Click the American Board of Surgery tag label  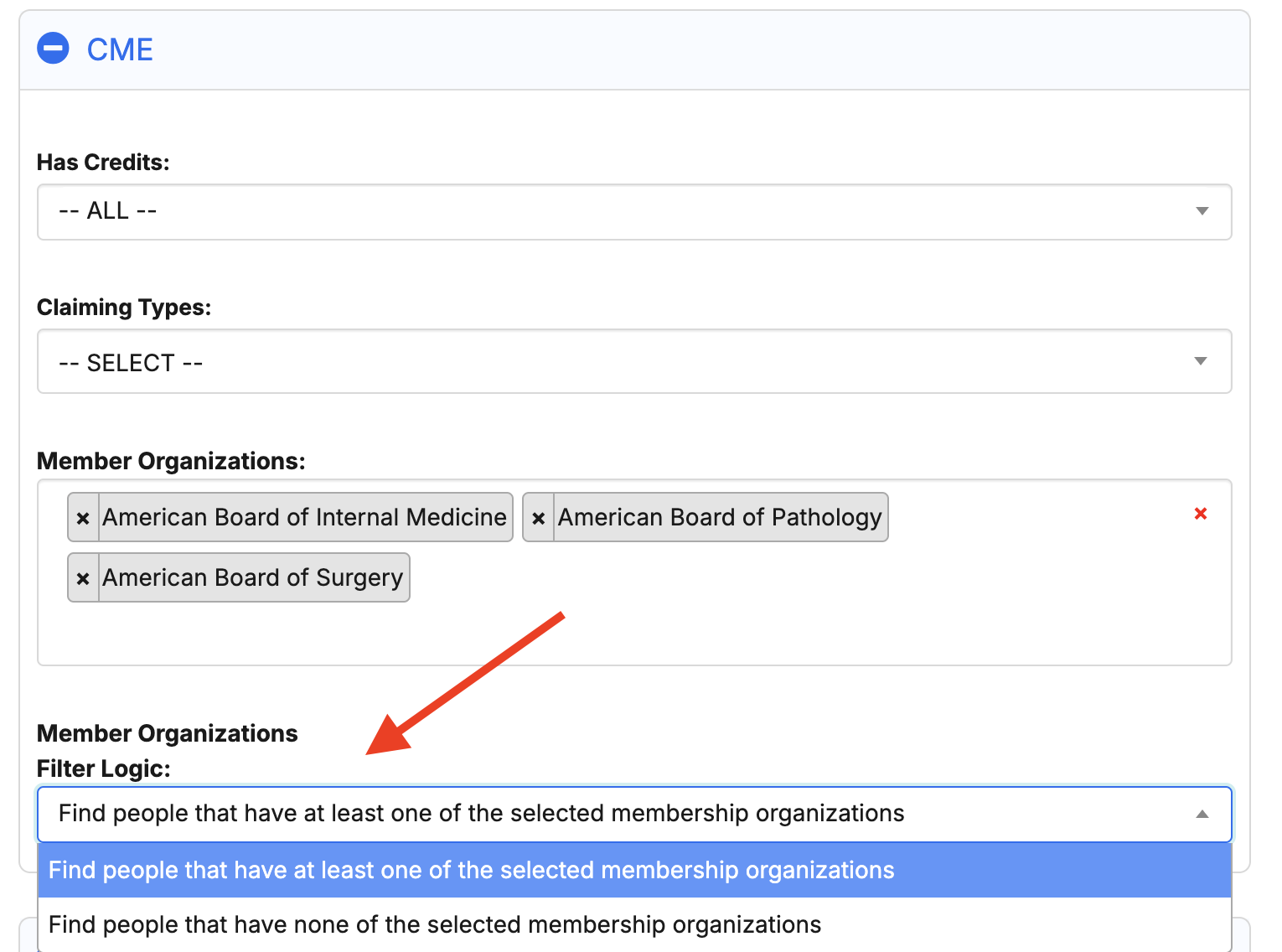point(253,578)
